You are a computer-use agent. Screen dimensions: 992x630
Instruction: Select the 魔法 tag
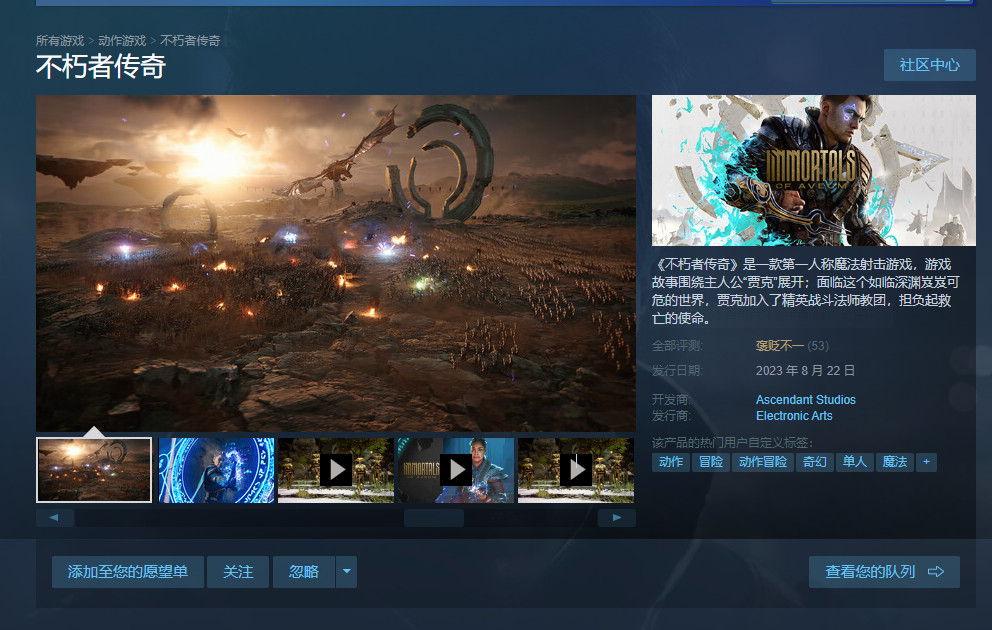(x=895, y=462)
